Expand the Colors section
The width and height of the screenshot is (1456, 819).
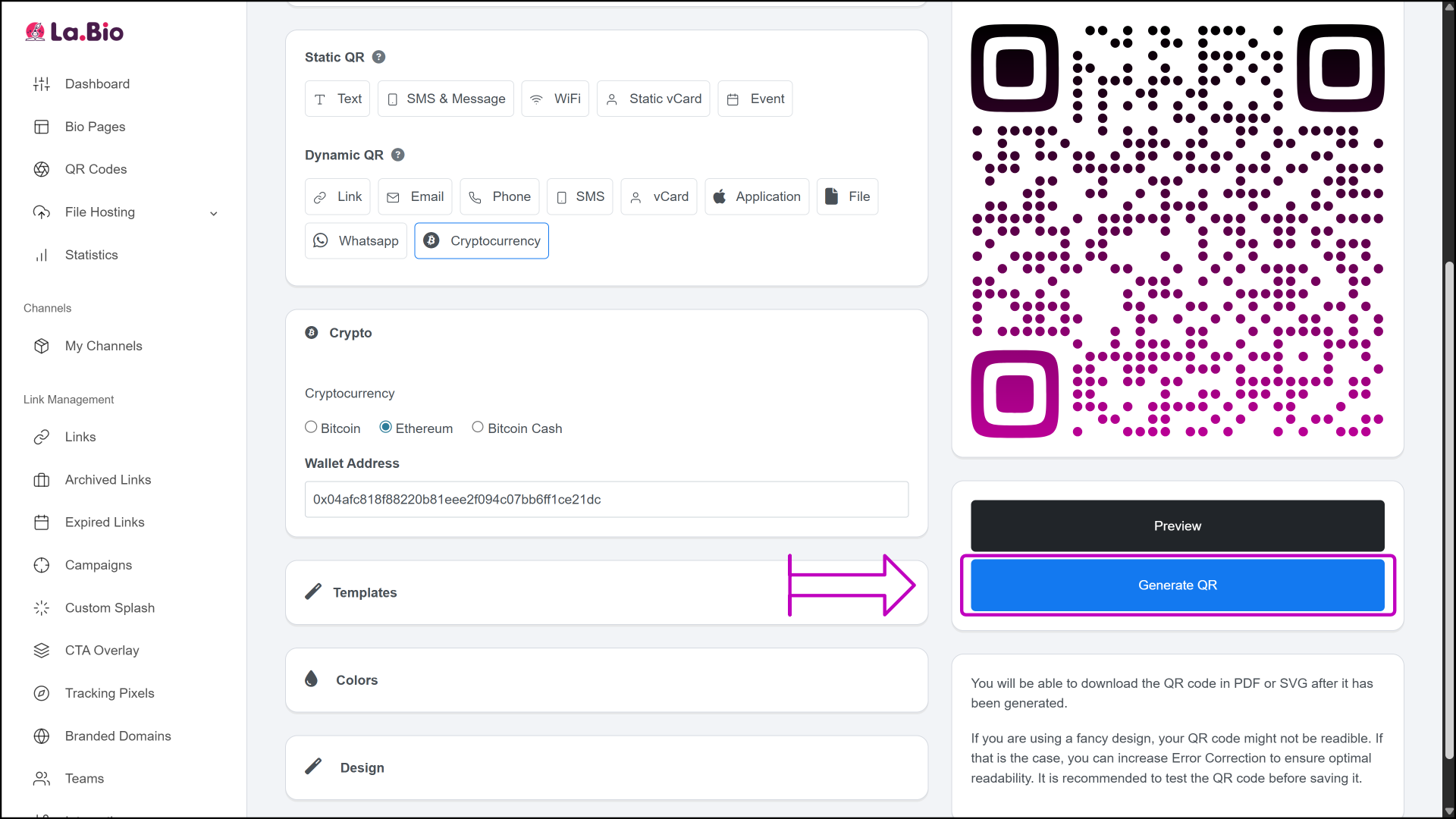tap(356, 680)
